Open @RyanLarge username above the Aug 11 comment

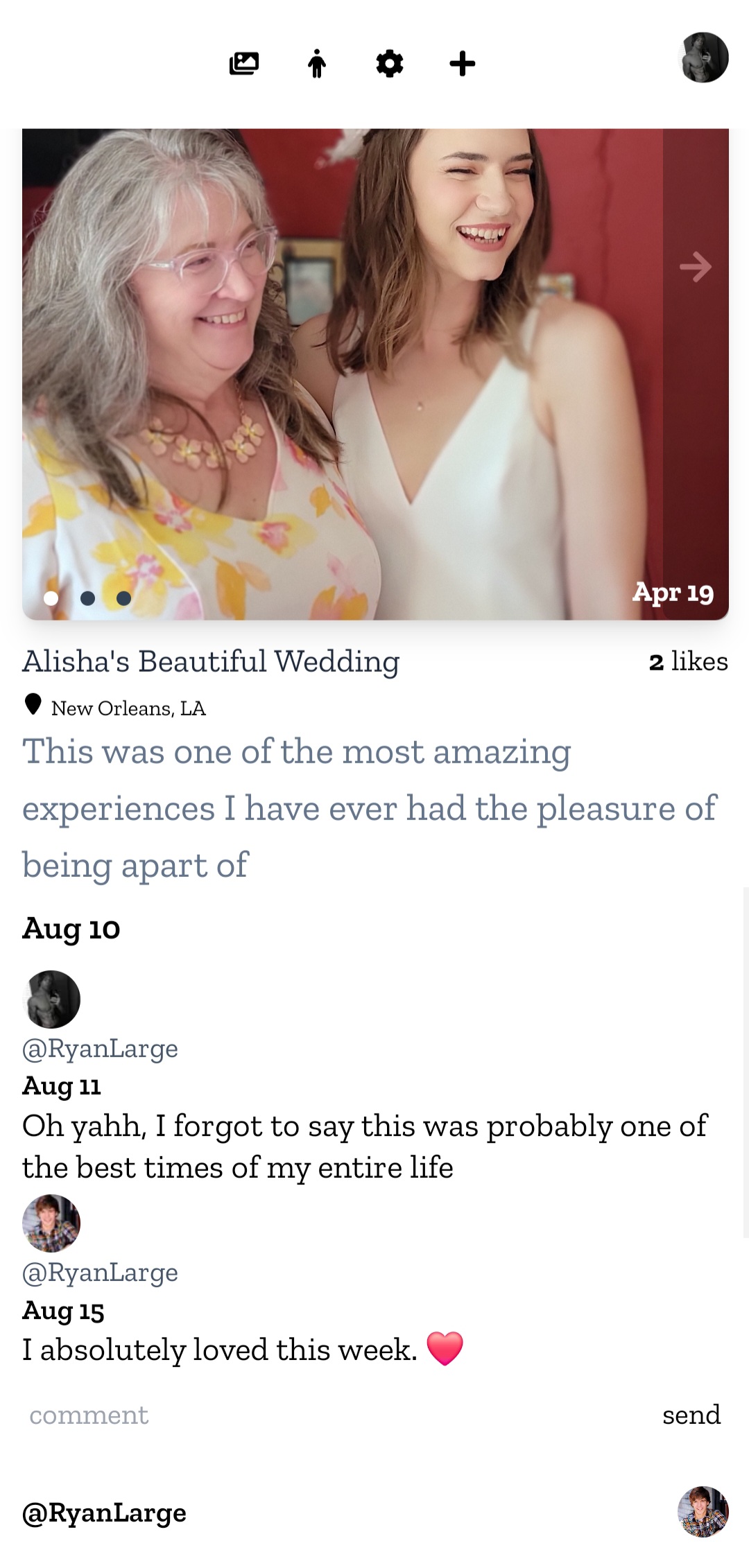(101, 1049)
